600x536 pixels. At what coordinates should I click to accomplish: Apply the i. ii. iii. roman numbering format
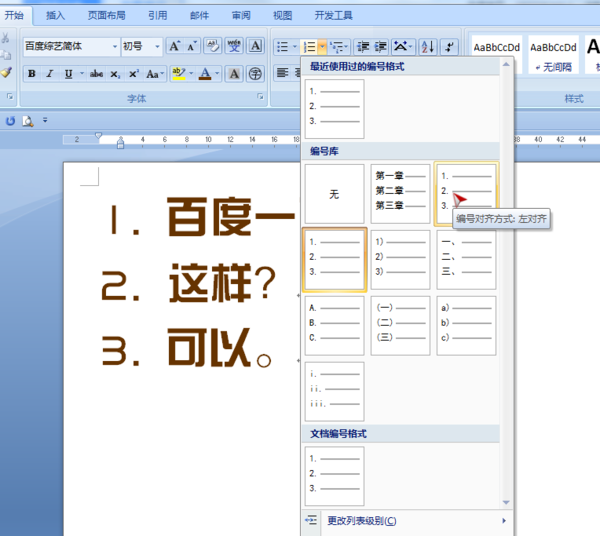pos(334,391)
